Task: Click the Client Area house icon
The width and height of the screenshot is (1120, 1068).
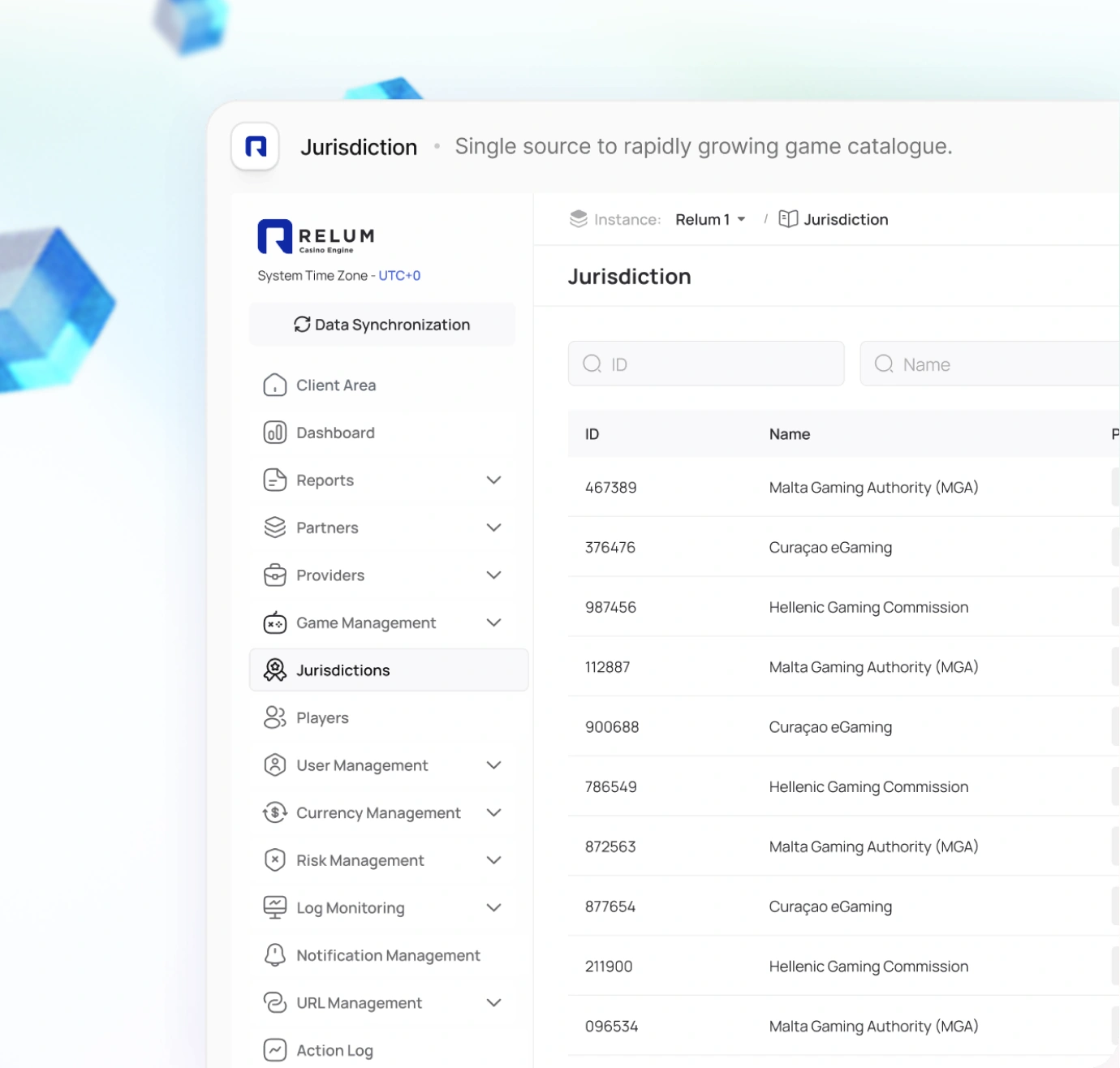Action: (275, 385)
